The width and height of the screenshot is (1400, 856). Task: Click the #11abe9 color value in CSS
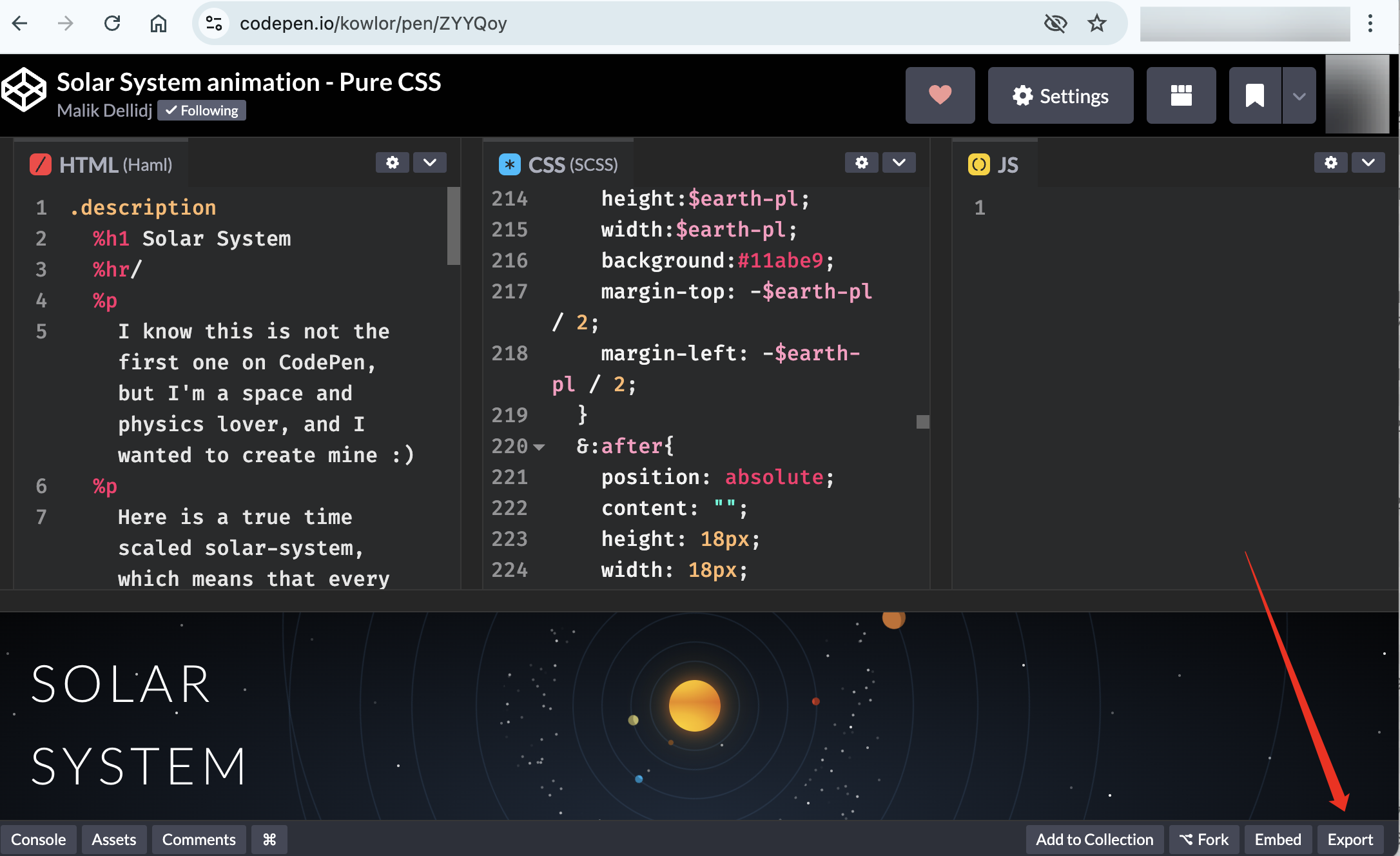click(x=780, y=260)
